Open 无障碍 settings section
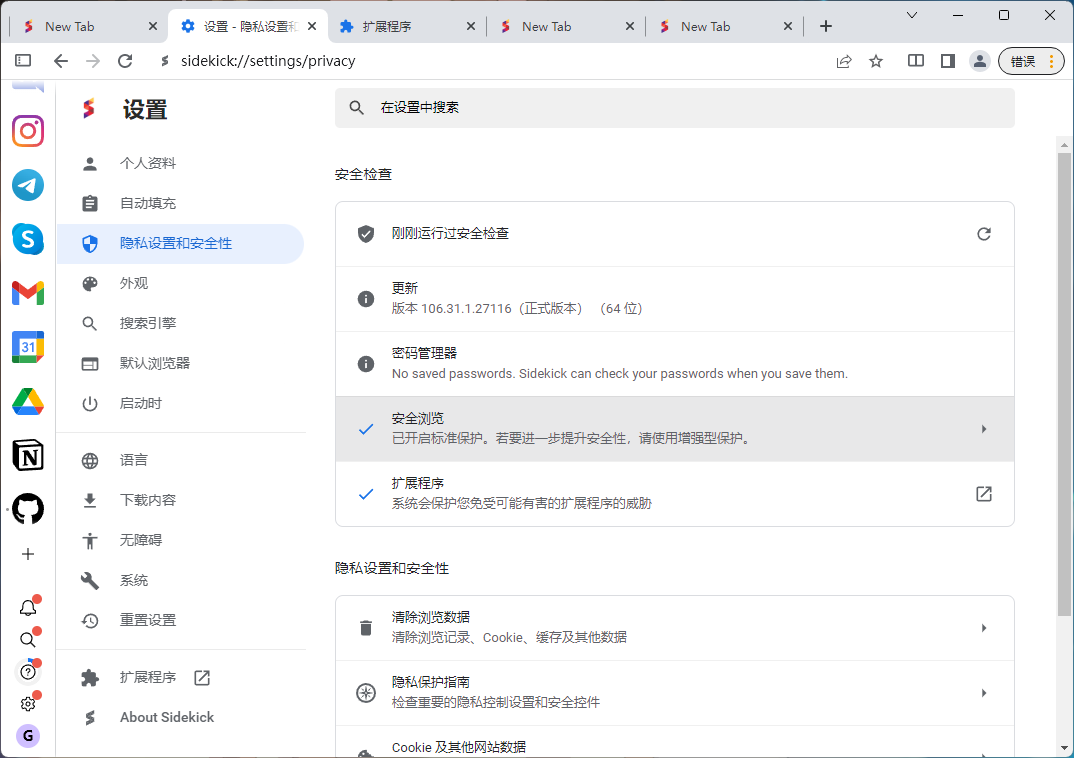This screenshot has height=758, width=1074. pyautogui.click(x=181, y=540)
